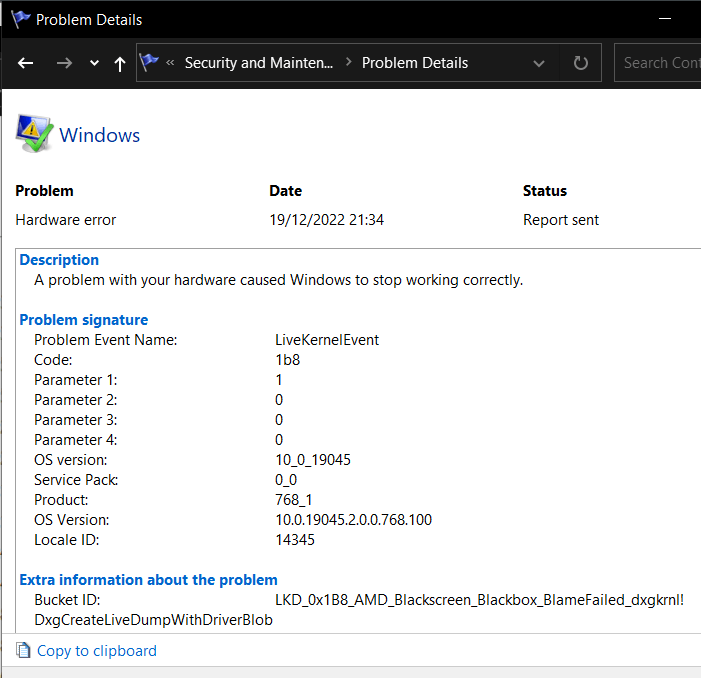Click the Windows shield monitor icon
This screenshot has width=701, height=678.
pos(34,134)
